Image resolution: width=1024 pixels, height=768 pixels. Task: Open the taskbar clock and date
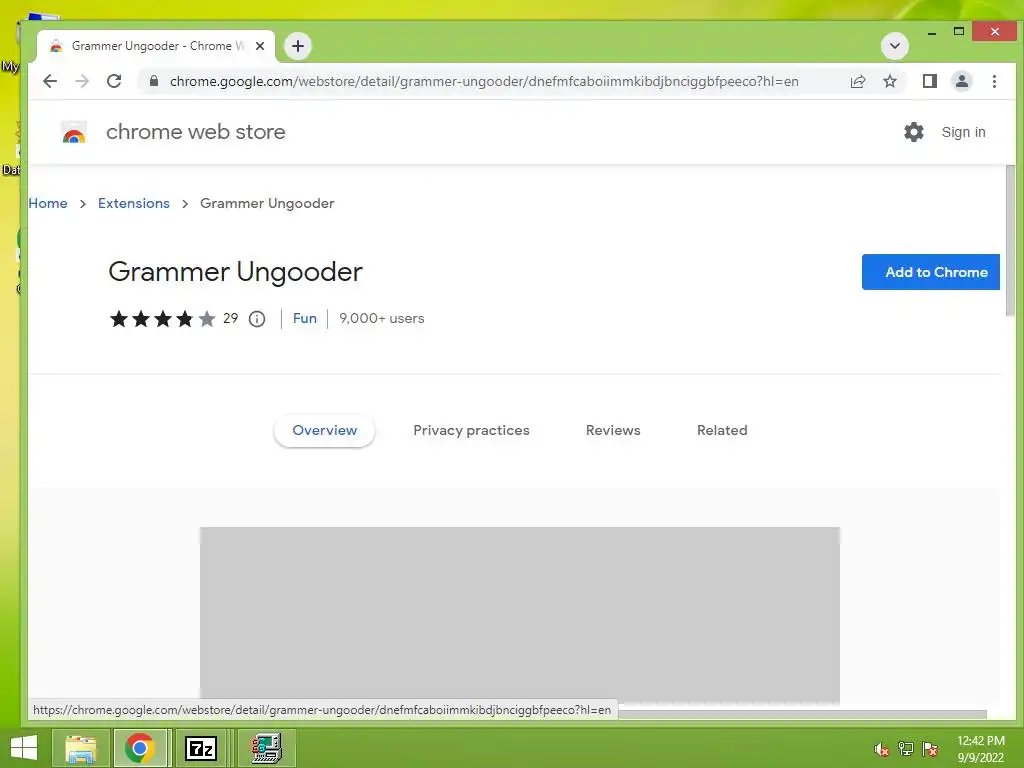click(981, 749)
